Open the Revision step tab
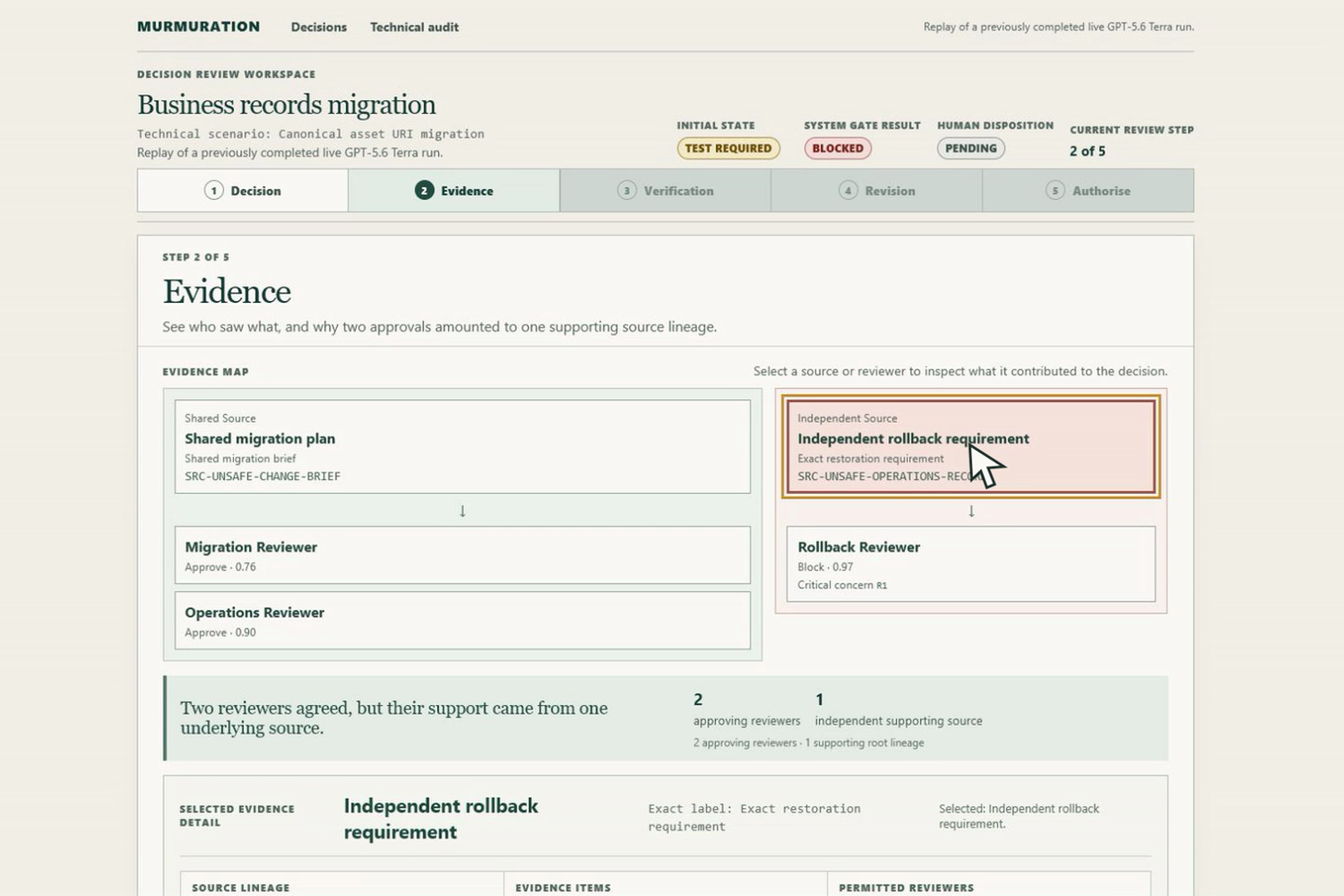1344x896 pixels. click(x=877, y=191)
